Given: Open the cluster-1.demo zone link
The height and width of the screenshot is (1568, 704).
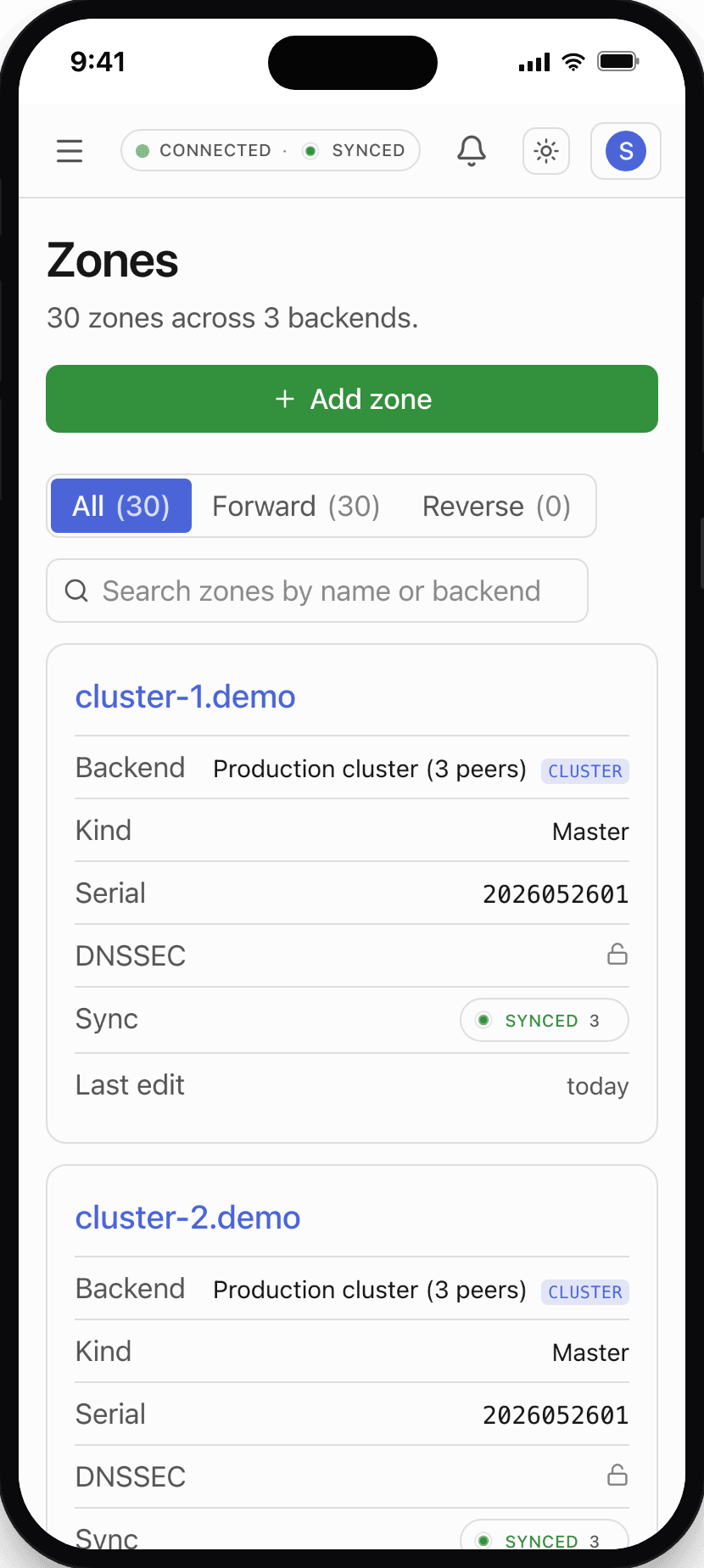Looking at the screenshot, I should pos(185,697).
